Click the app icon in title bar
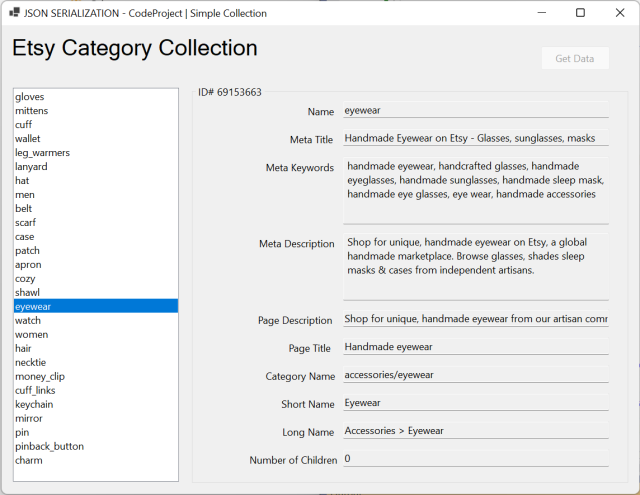The width and height of the screenshot is (640, 495). [x=14, y=13]
